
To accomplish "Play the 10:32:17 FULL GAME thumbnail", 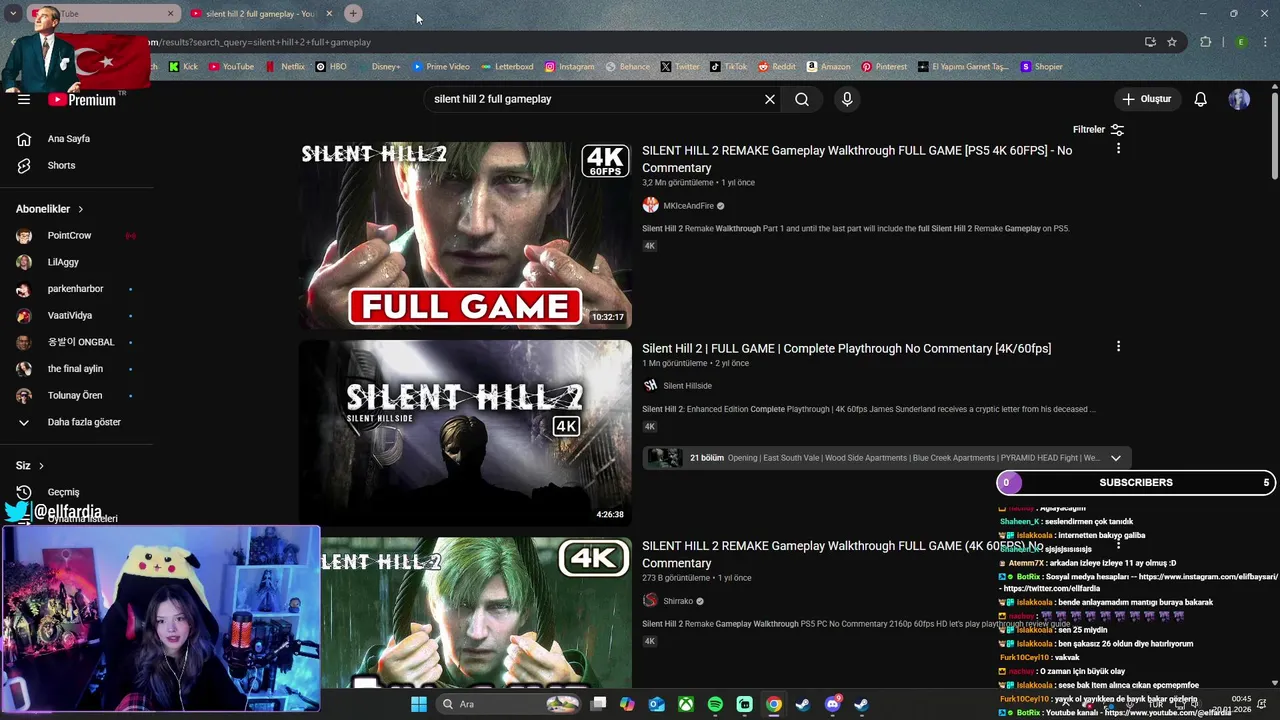I will [x=465, y=235].
